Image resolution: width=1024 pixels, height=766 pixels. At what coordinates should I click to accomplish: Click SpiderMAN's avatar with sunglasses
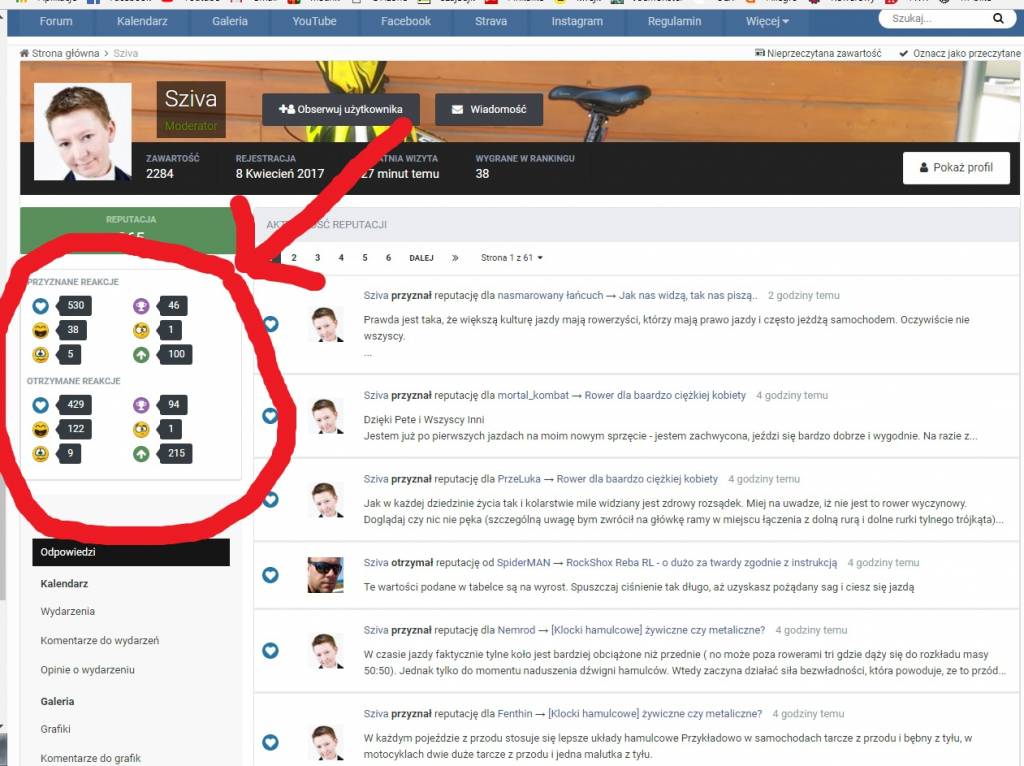coord(325,575)
